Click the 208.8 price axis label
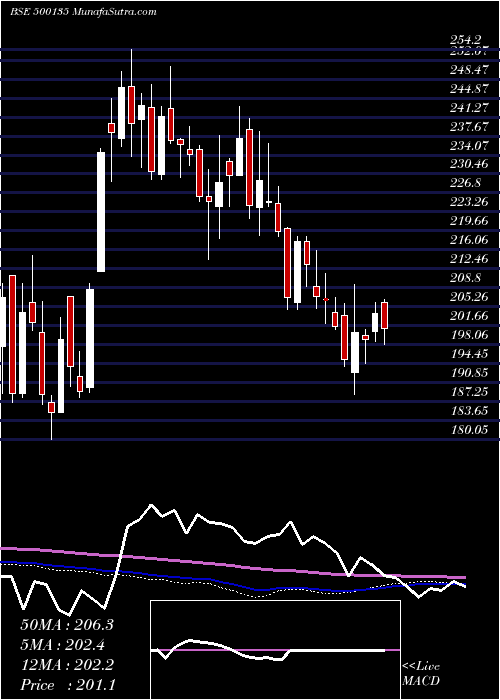Image resolution: width=500 pixels, height=700 pixels. pyautogui.click(x=466, y=277)
